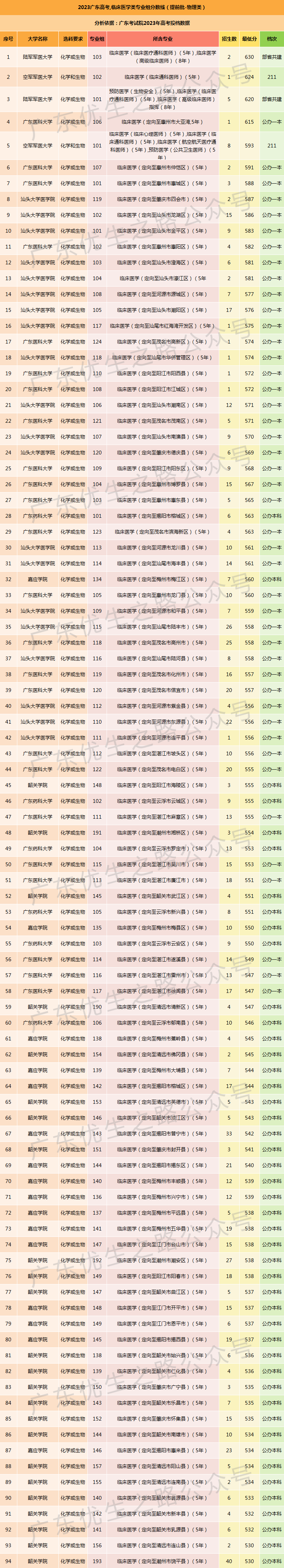The width and height of the screenshot is (284, 1568).
Task: Select the cell 临床医学（定向至茂名市化州市）（5年）
Action: click(x=162, y=674)
